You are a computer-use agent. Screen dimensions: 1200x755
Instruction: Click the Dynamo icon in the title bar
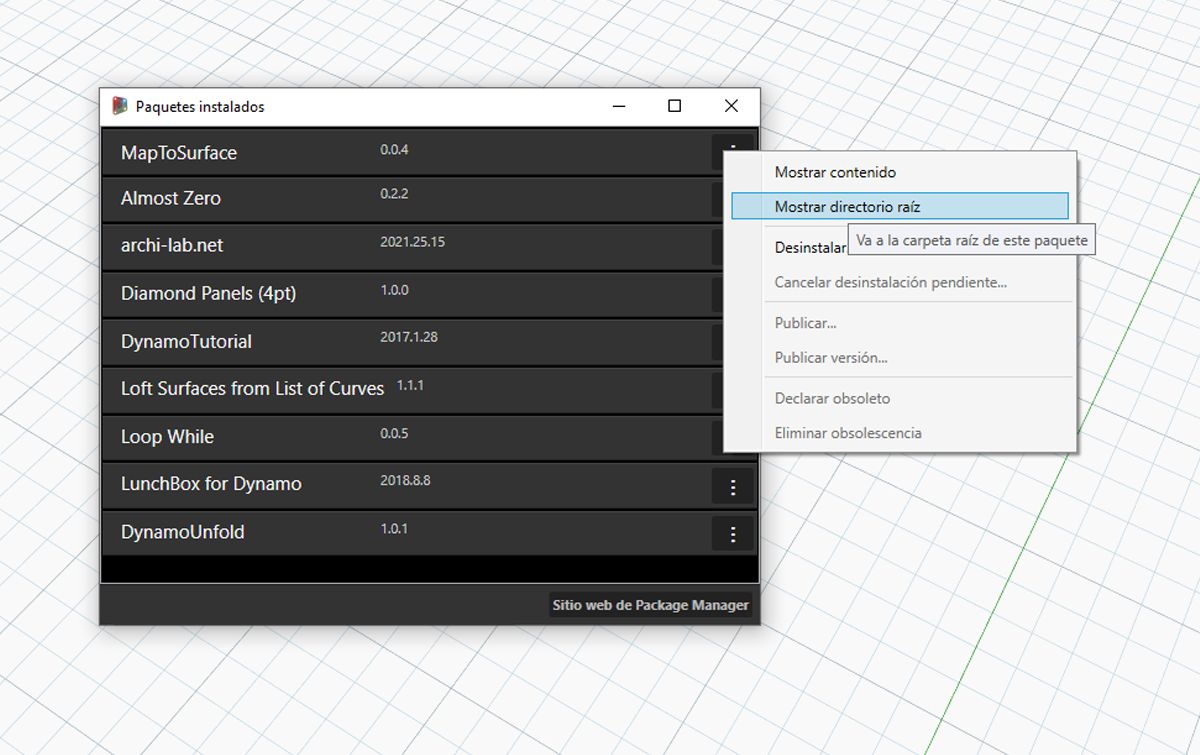point(120,106)
